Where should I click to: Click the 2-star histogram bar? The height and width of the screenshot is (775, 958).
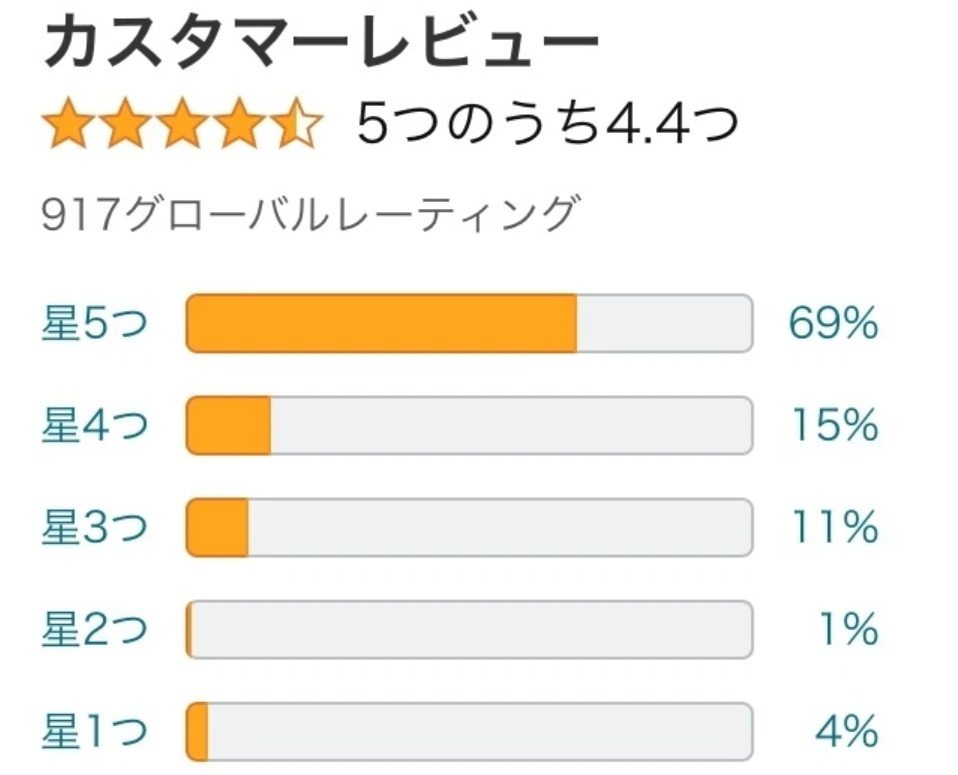tap(469, 630)
